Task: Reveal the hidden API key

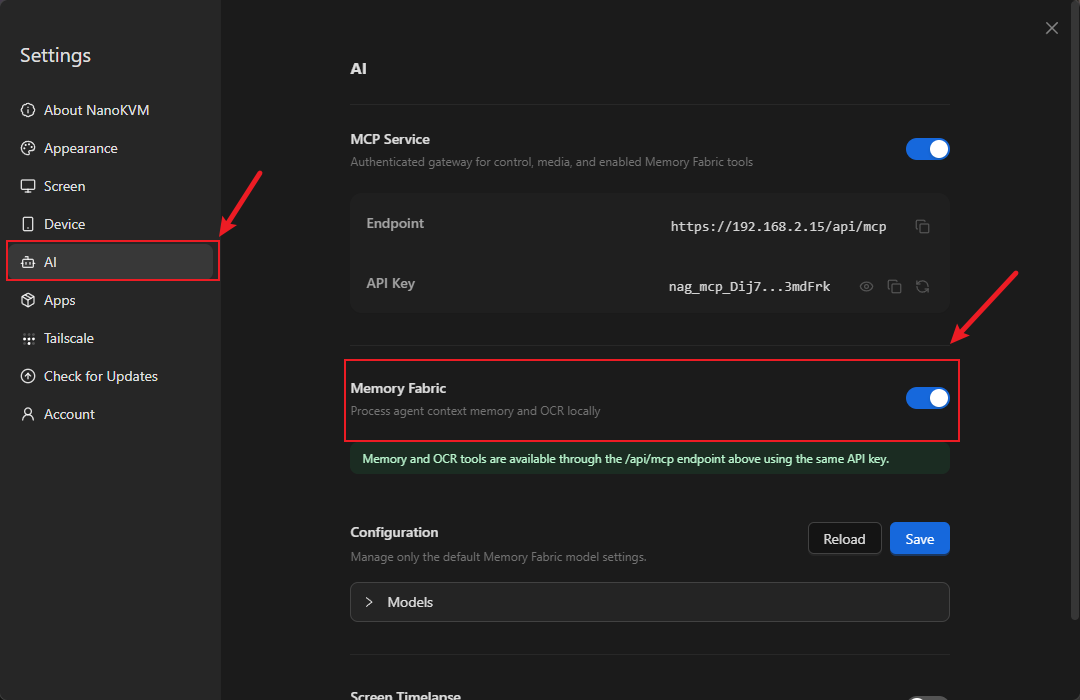Action: [x=866, y=287]
